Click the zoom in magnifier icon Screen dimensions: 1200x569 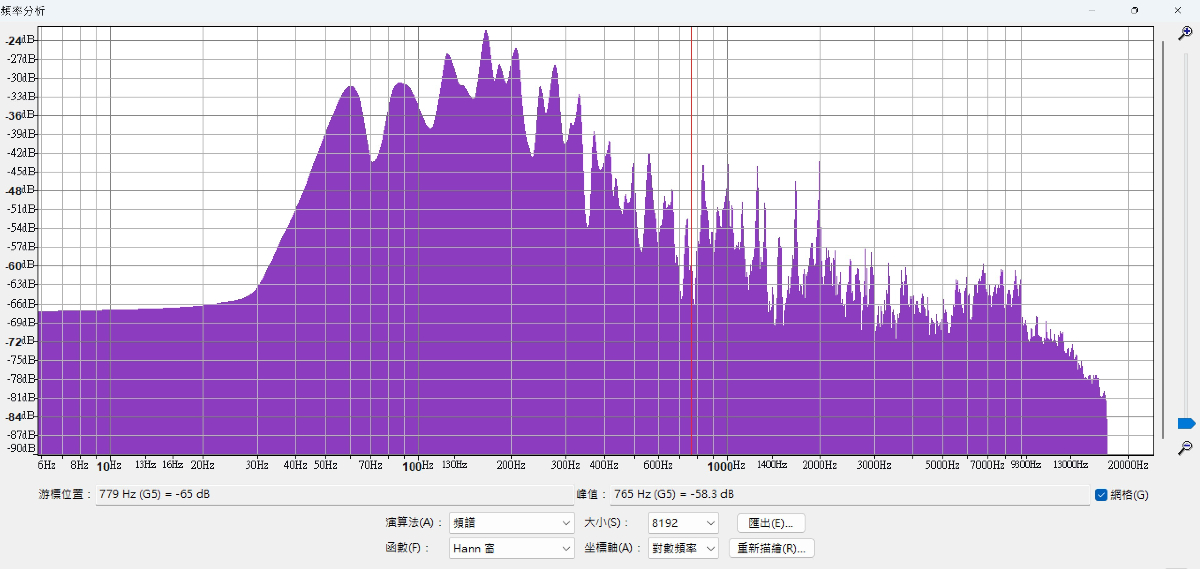pyautogui.click(x=1185, y=33)
